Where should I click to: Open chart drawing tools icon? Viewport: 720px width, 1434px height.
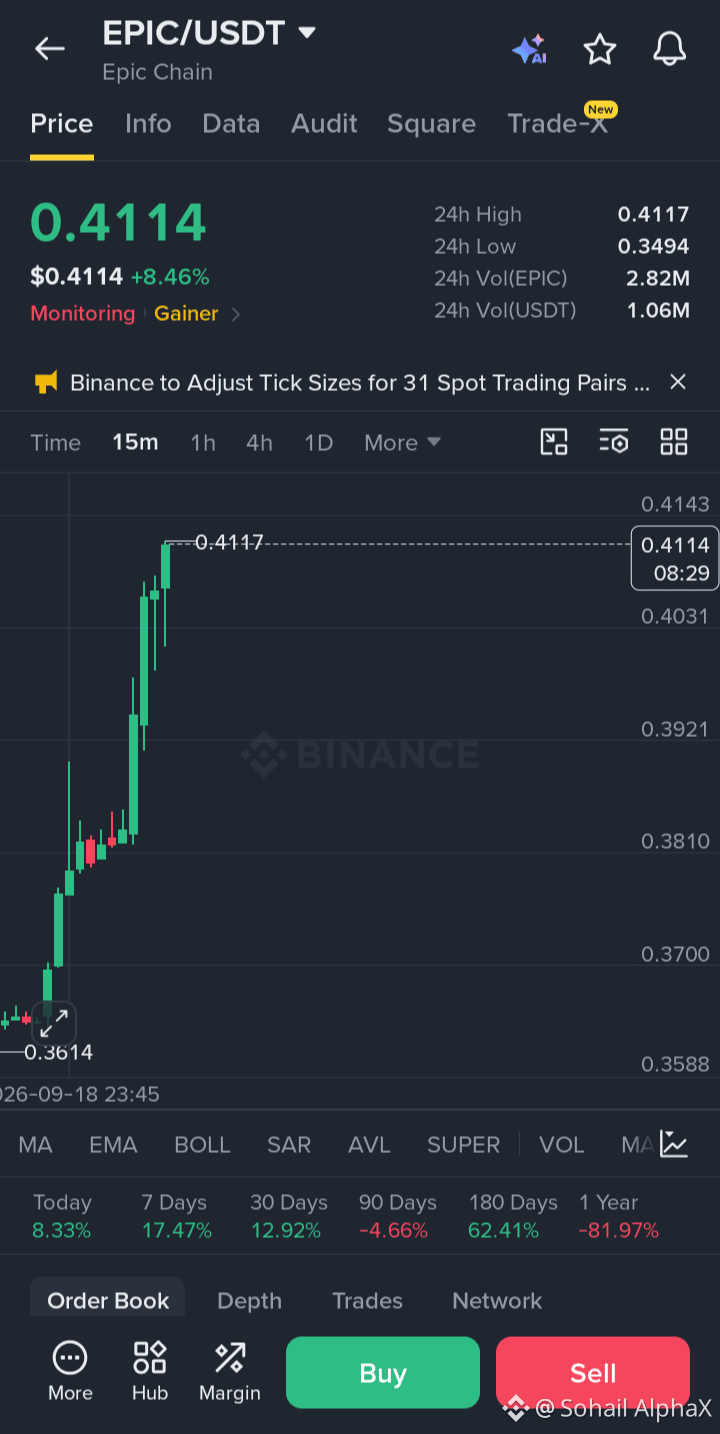(x=554, y=442)
